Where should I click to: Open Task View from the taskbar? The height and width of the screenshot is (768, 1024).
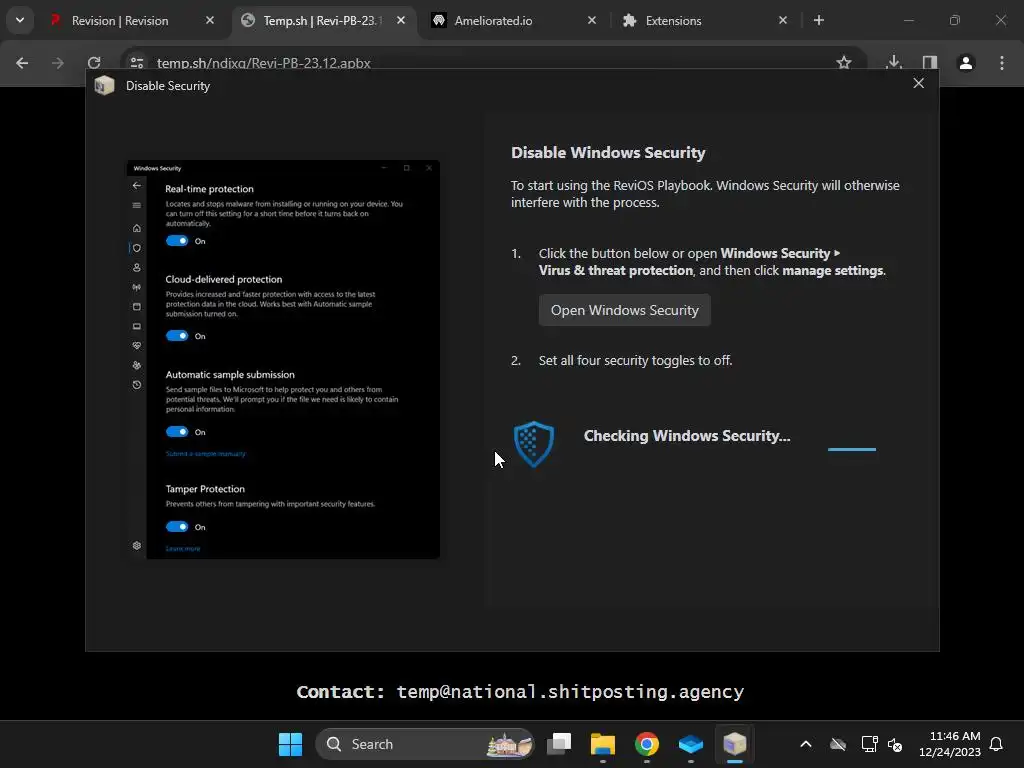click(559, 744)
